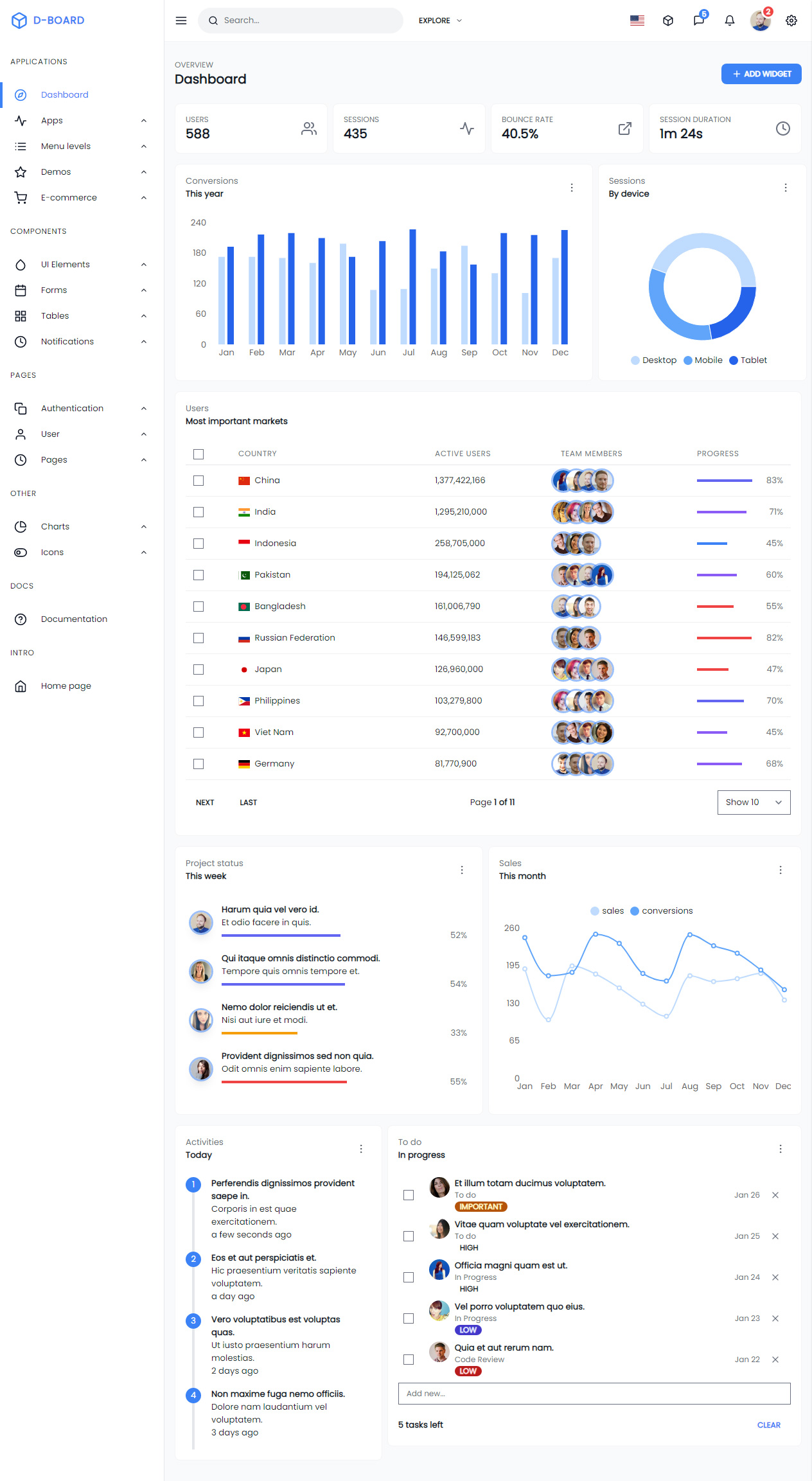Check the 'Quia et aut rerum nam' task checkbox
Viewport: 812px width, 1481px height.
coord(409,1360)
